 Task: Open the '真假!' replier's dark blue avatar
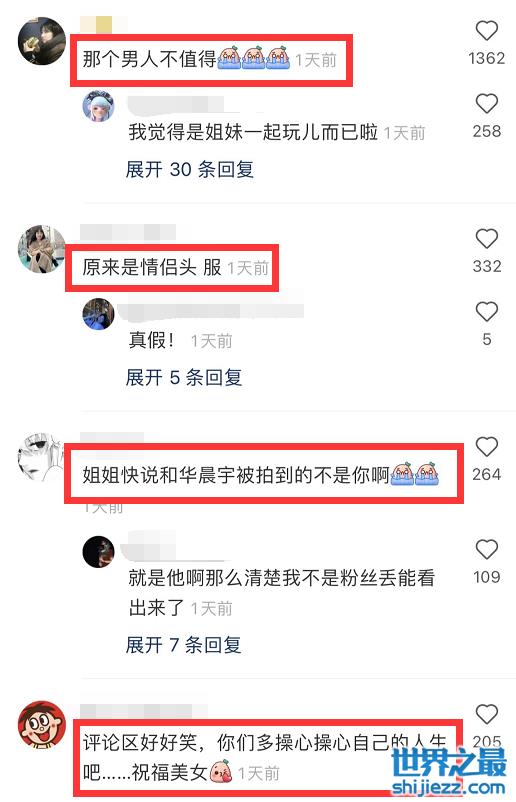click(98, 314)
